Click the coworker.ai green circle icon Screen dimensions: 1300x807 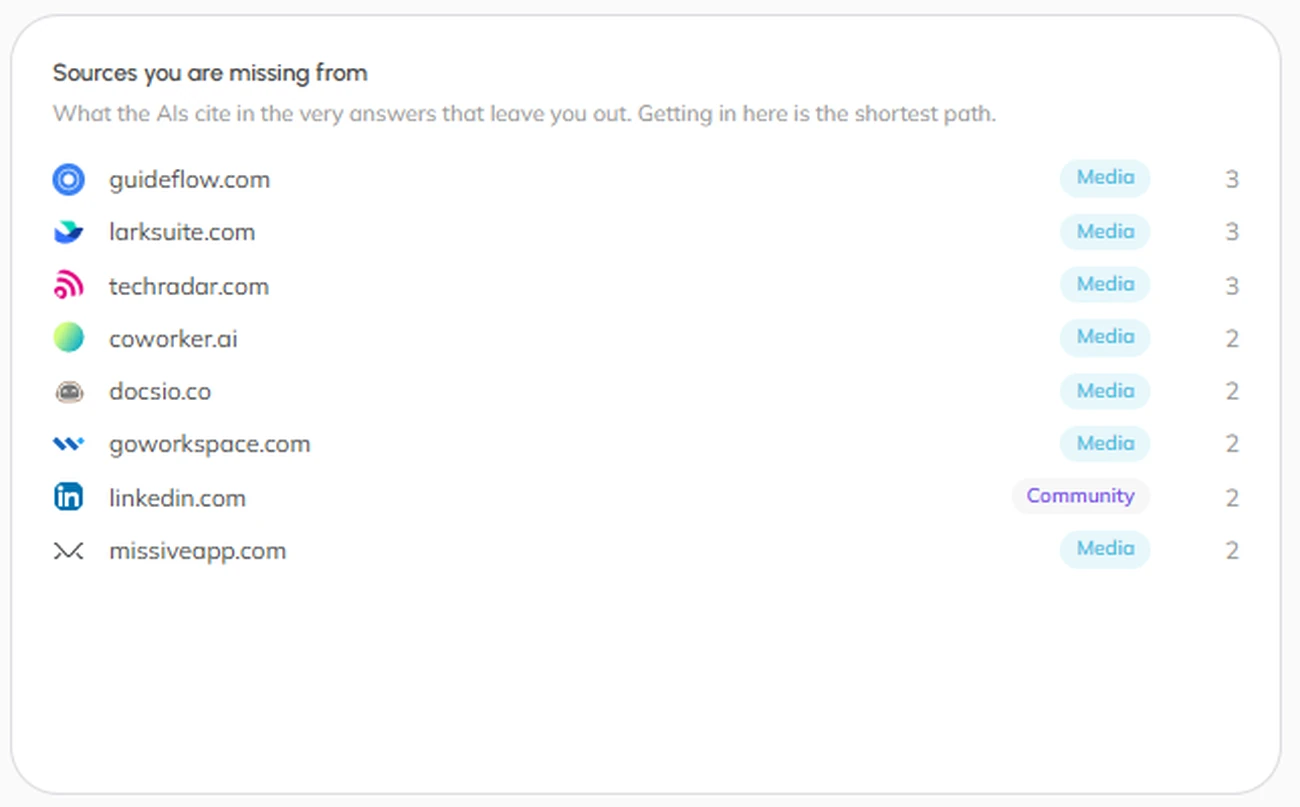(x=69, y=339)
